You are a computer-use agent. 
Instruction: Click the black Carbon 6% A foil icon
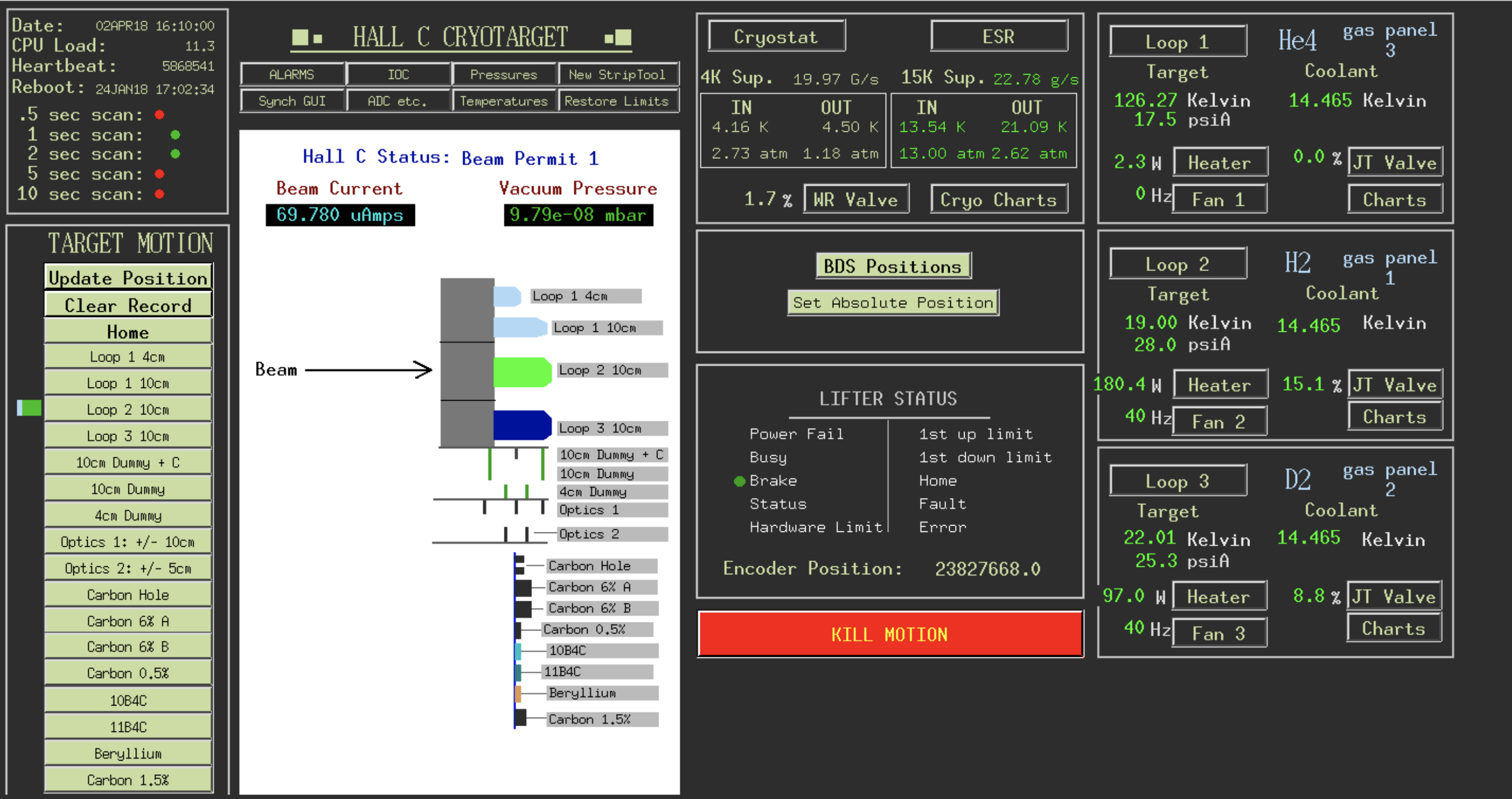pyautogui.click(x=522, y=587)
